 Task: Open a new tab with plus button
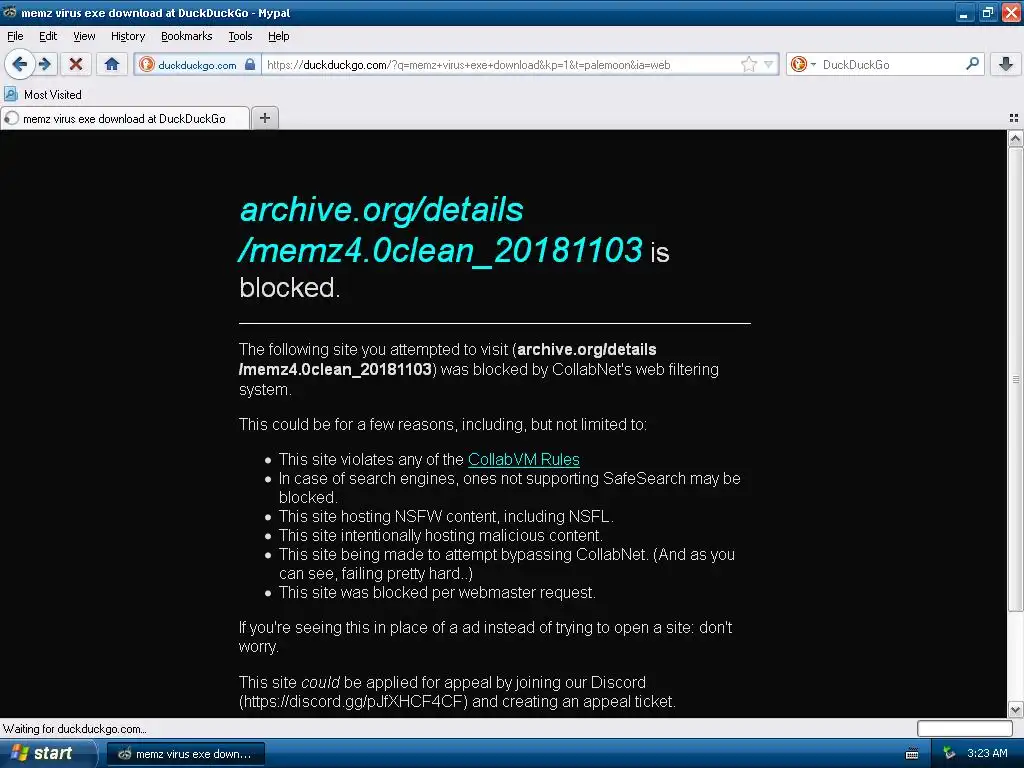tap(264, 118)
